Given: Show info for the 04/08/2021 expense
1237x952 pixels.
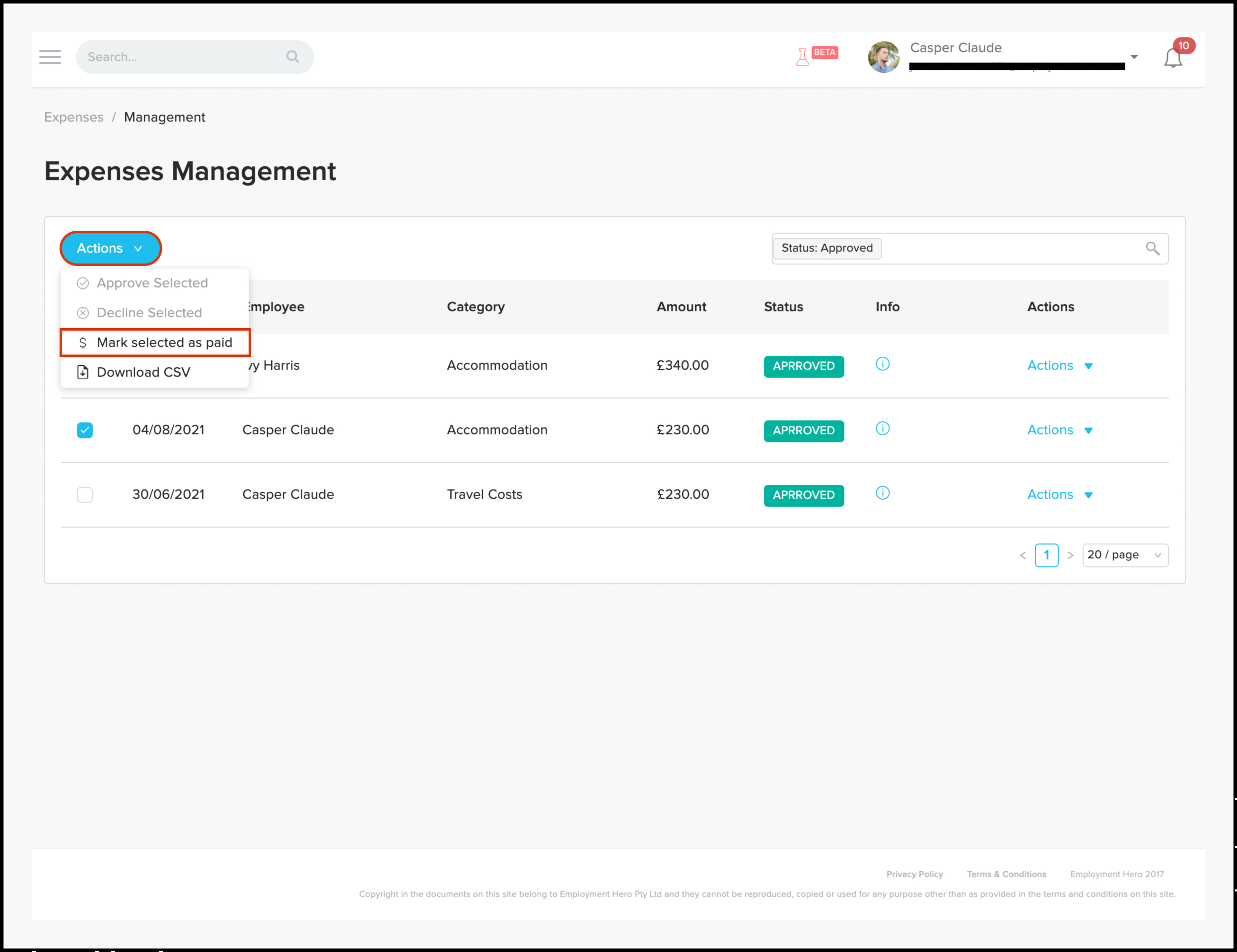Looking at the screenshot, I should coord(882,429).
